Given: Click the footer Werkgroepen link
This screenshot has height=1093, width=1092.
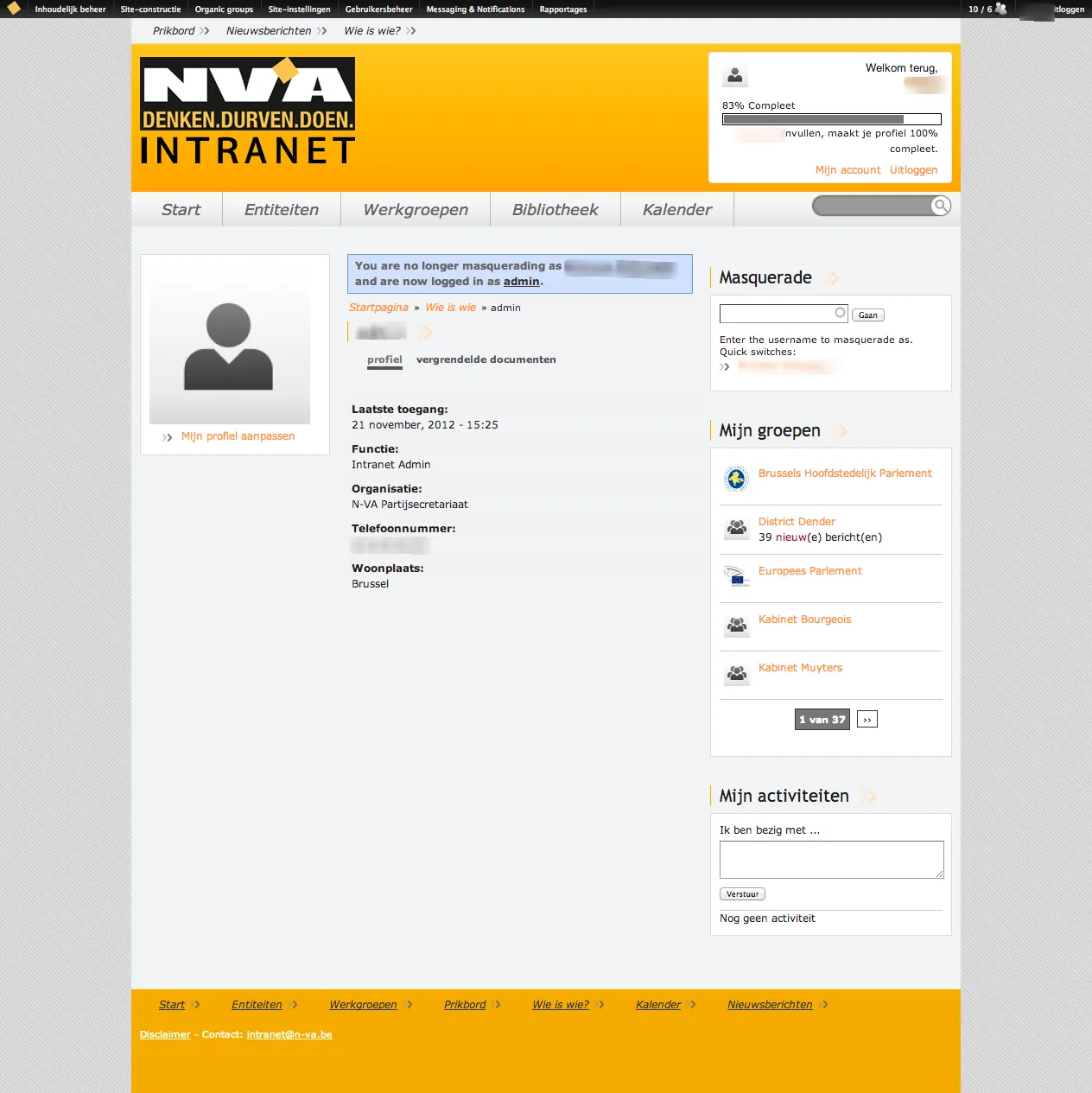Looking at the screenshot, I should (363, 1005).
